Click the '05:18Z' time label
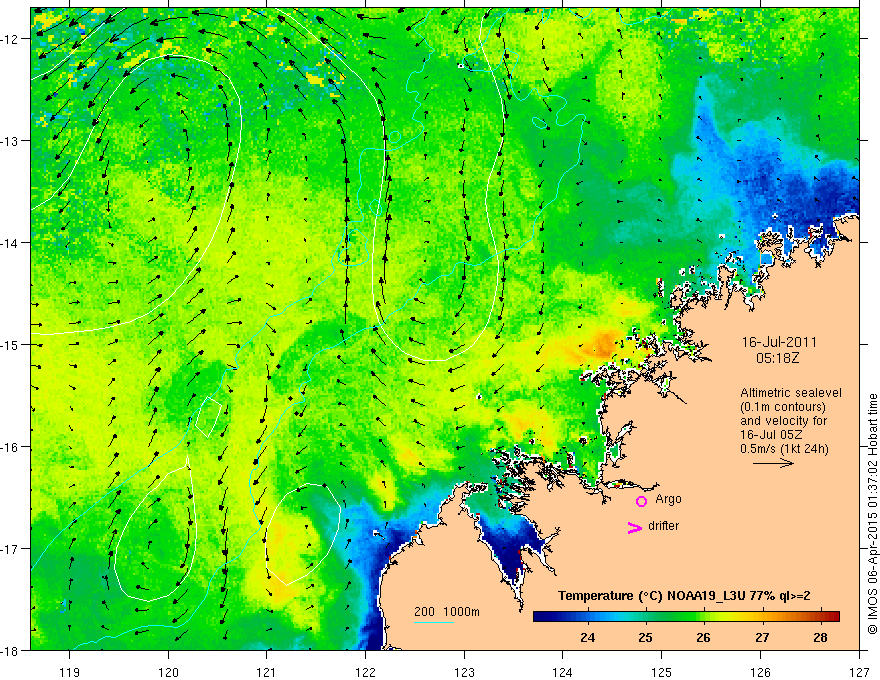The height and width of the screenshot is (680, 880). 777,358
